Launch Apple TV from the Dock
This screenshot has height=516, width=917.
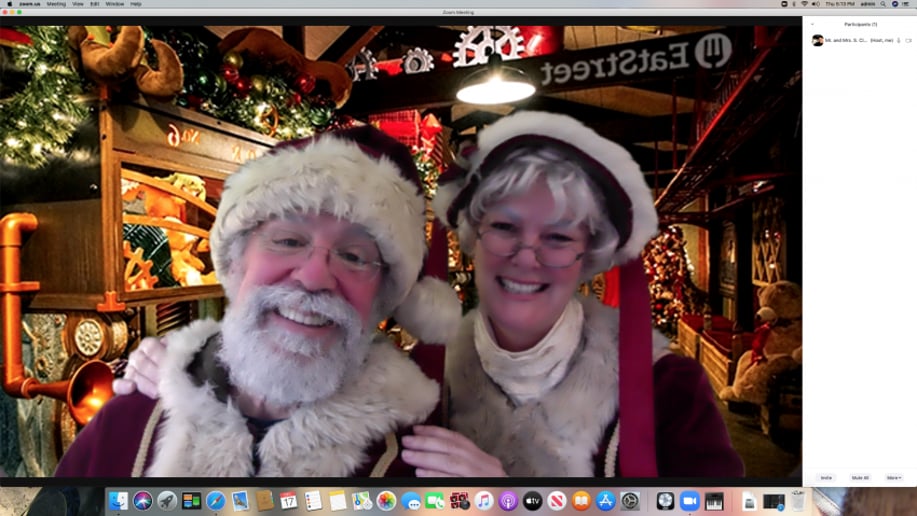click(532, 501)
